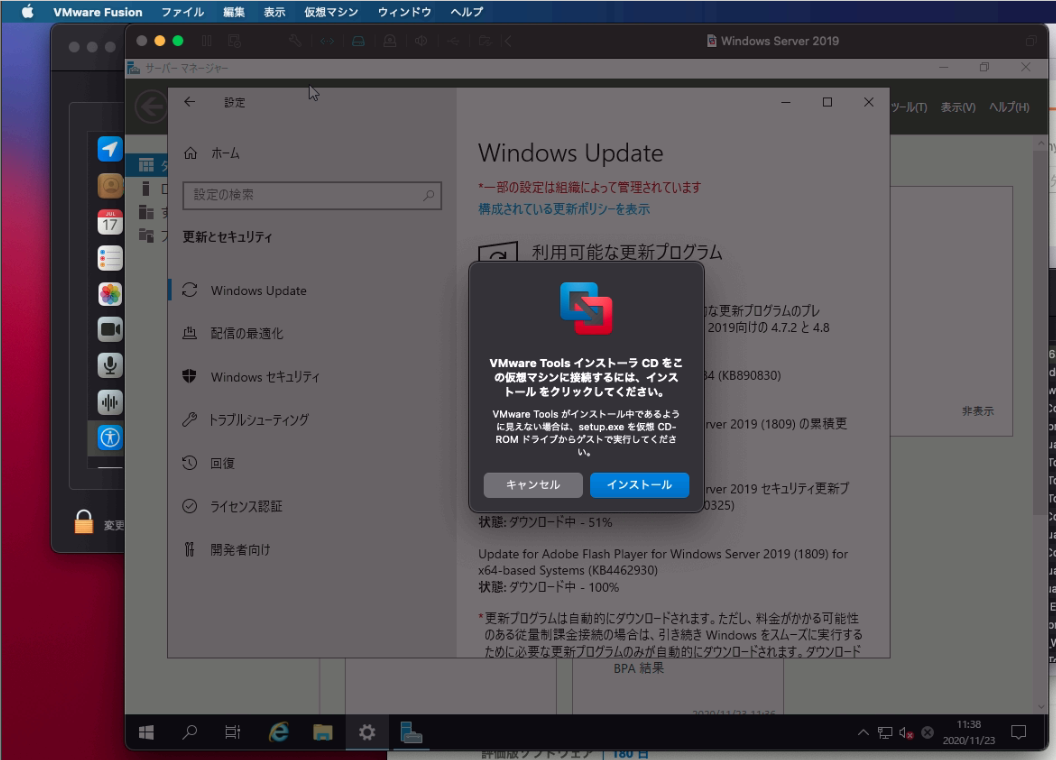1056x760 pixels.
Task: Switch to Server Manager on taskbar
Action: pyautogui.click(x=411, y=732)
